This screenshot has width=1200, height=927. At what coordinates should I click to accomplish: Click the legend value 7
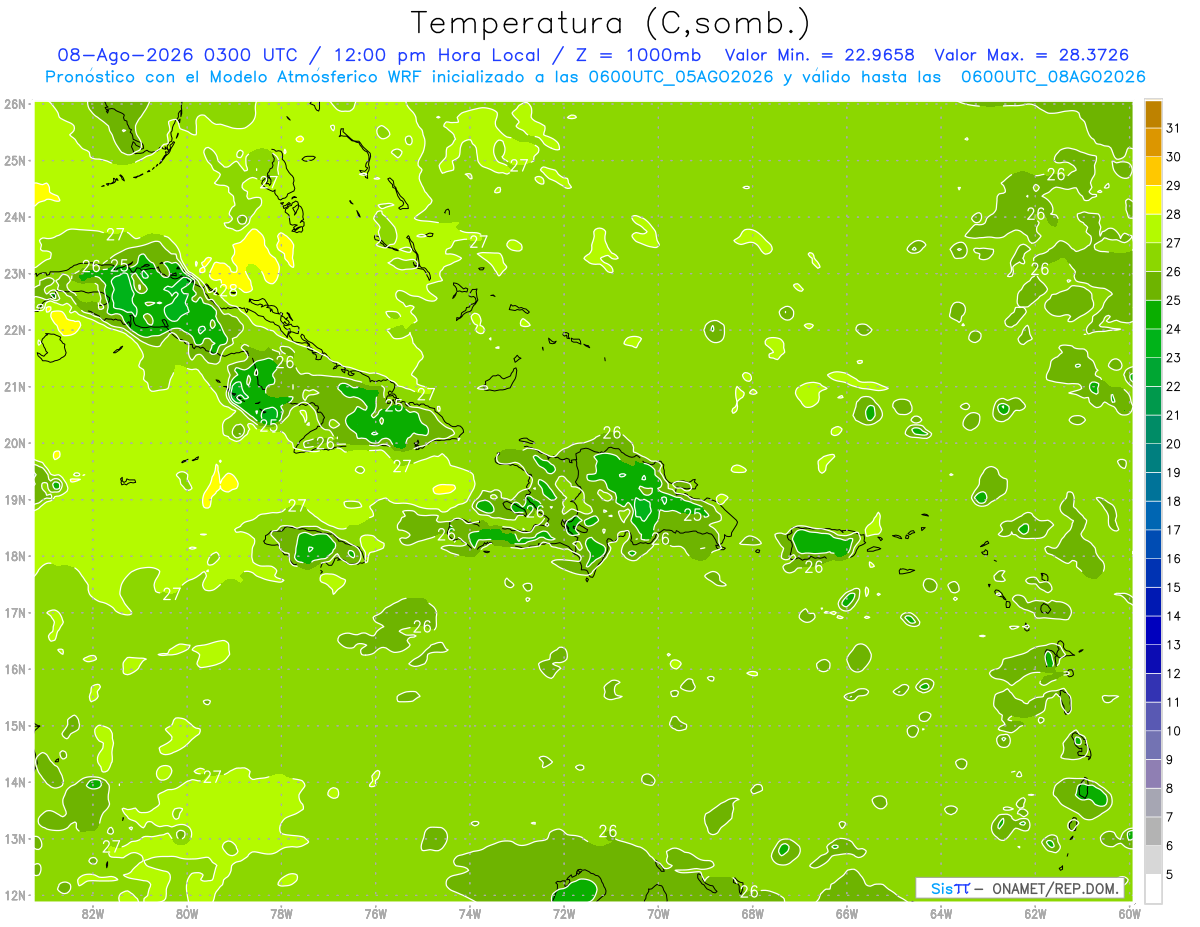pos(1171,817)
